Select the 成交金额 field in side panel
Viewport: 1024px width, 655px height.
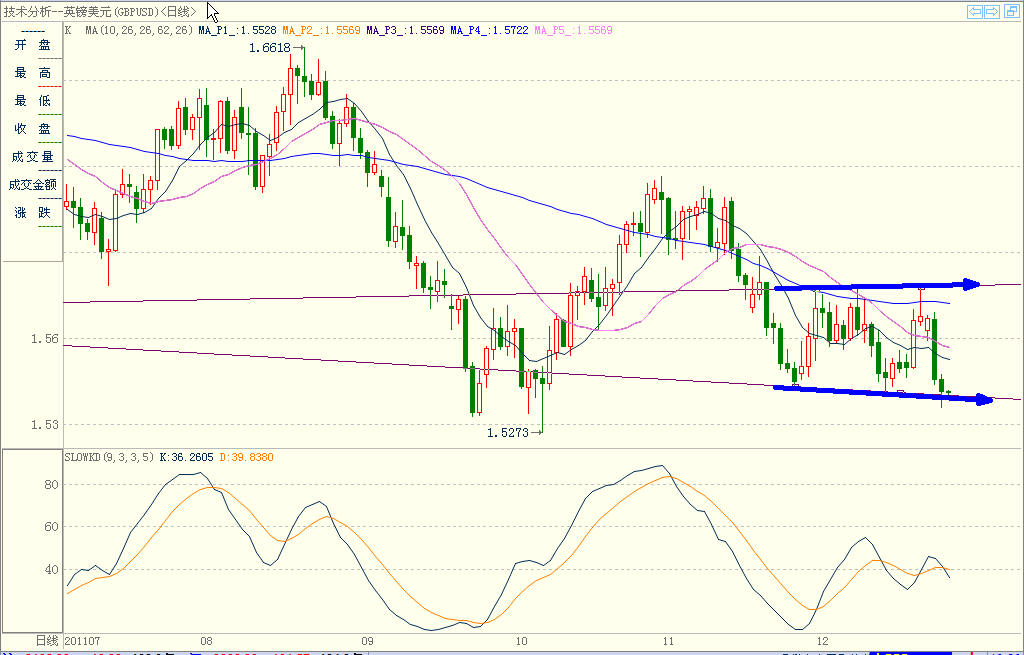point(33,185)
